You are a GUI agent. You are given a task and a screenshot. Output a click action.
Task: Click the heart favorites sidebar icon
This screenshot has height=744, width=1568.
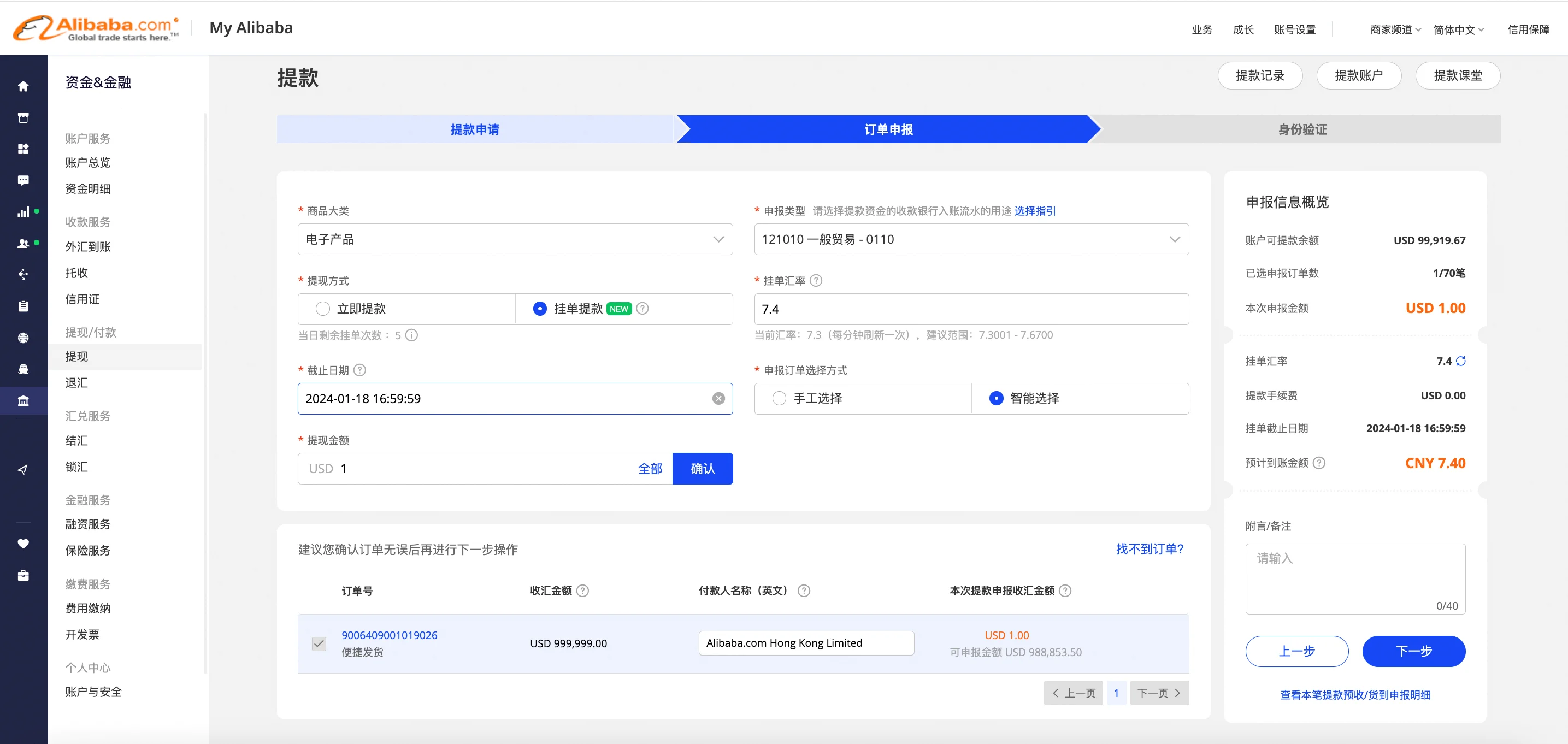pos(23,544)
